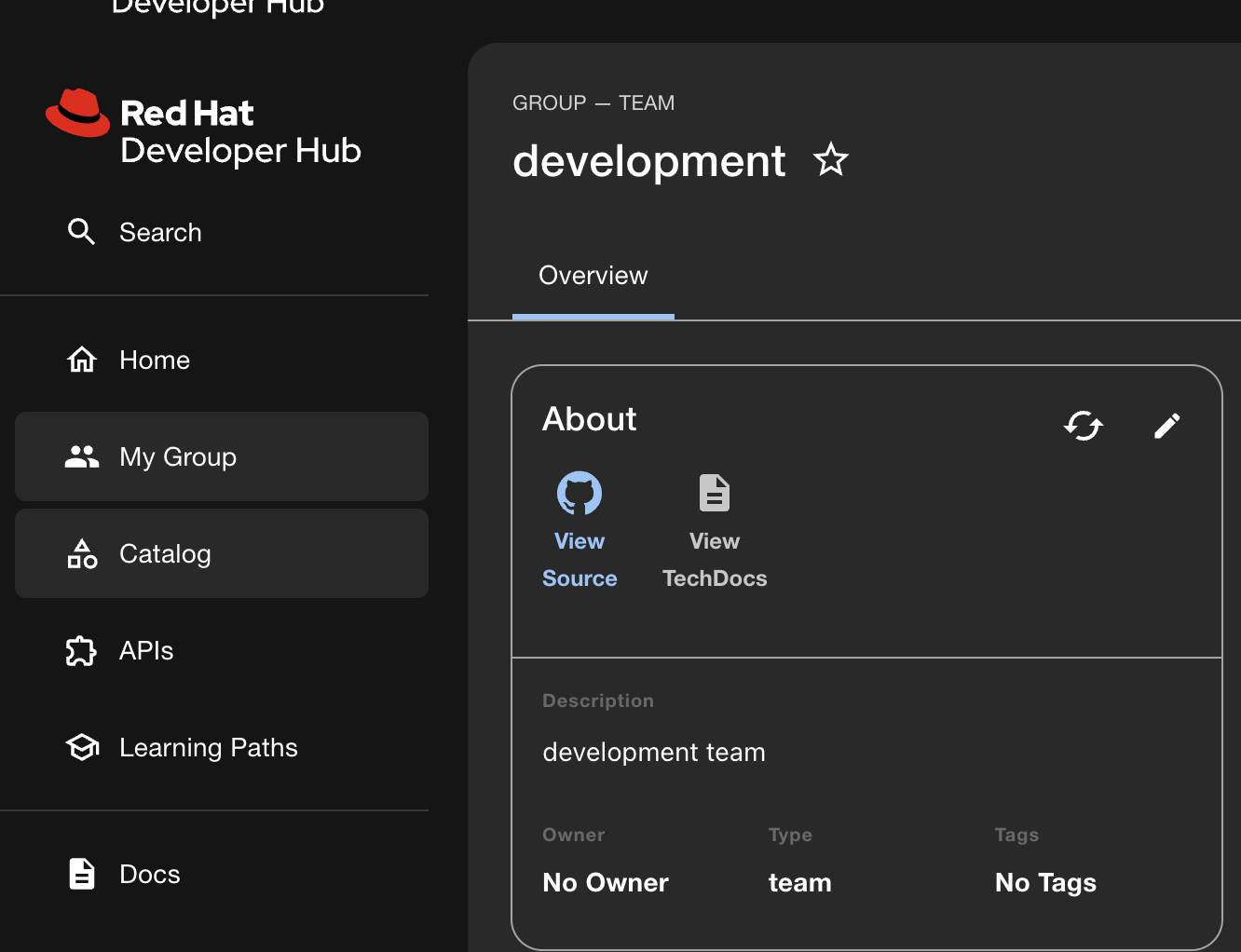Click the GitHub icon above View Source
This screenshot has height=952, width=1241.
[x=580, y=493]
